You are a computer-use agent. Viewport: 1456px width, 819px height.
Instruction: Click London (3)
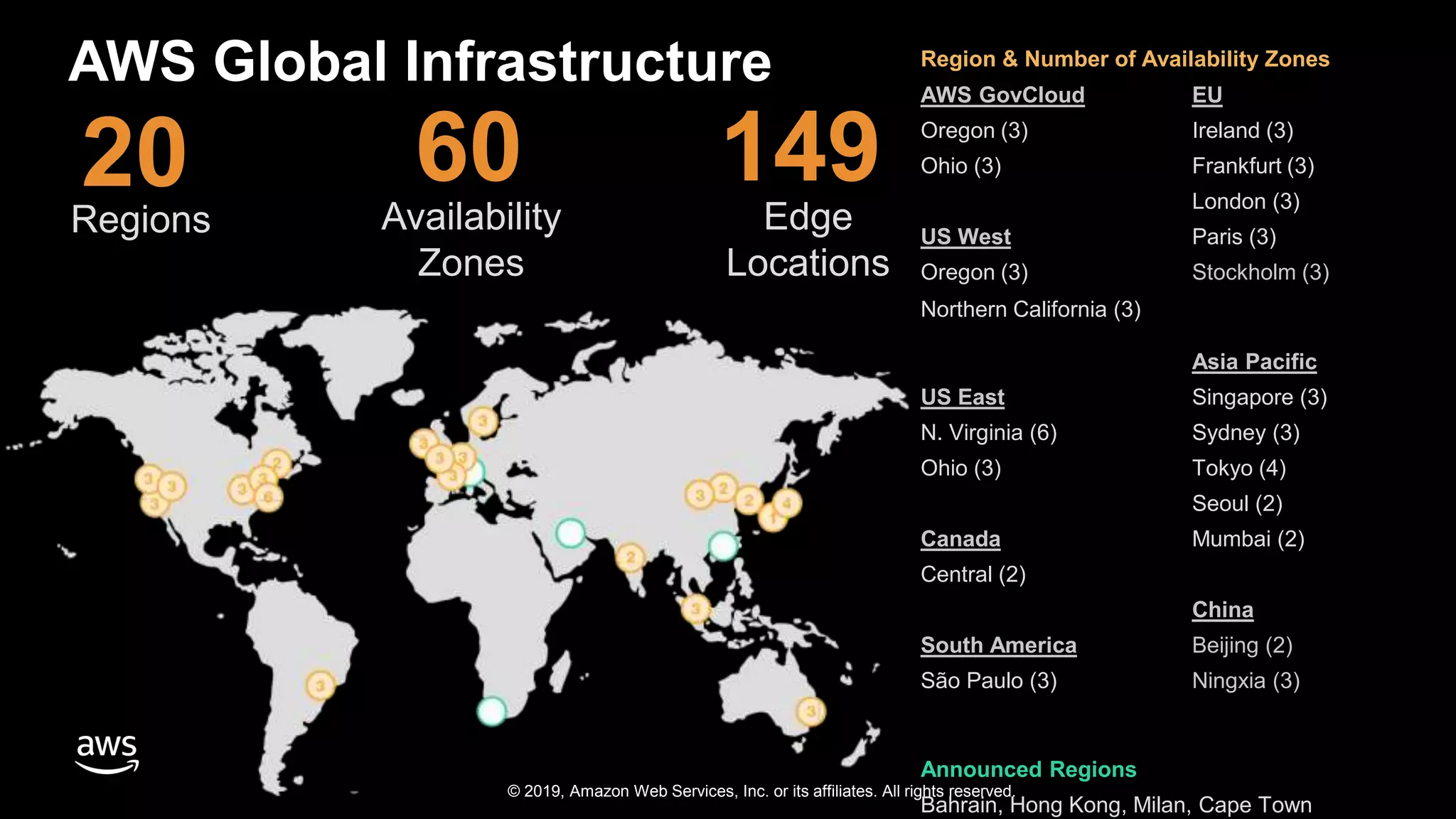(x=1246, y=202)
